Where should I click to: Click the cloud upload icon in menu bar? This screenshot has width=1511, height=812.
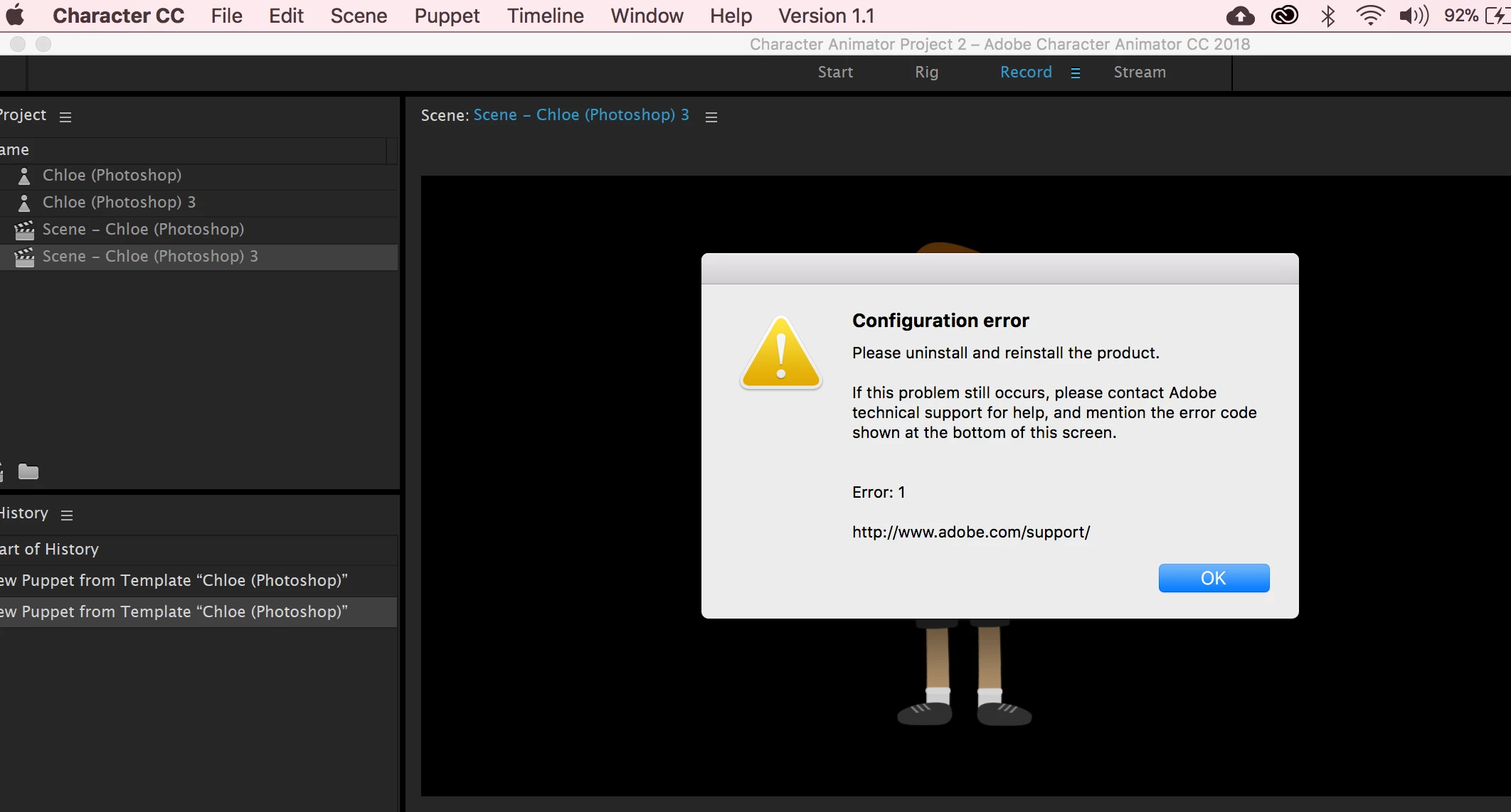click(1241, 16)
